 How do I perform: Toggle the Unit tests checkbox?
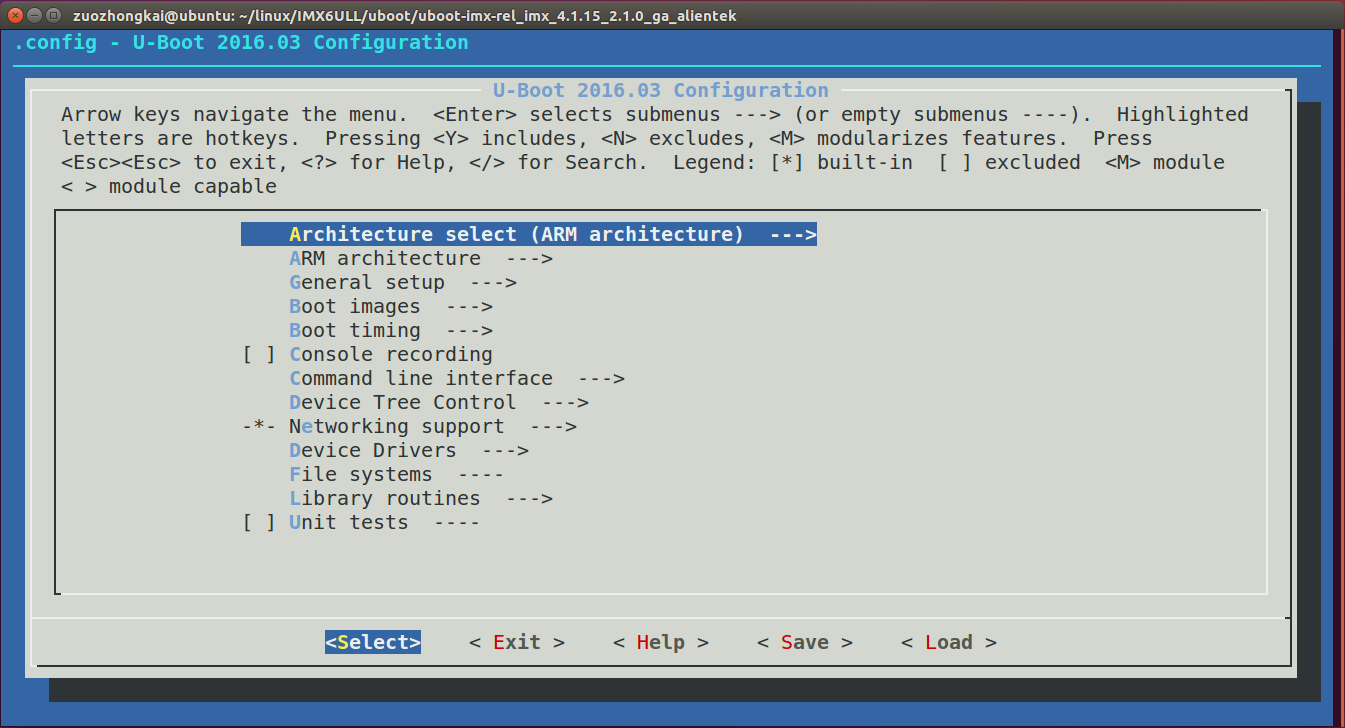[x=259, y=522]
